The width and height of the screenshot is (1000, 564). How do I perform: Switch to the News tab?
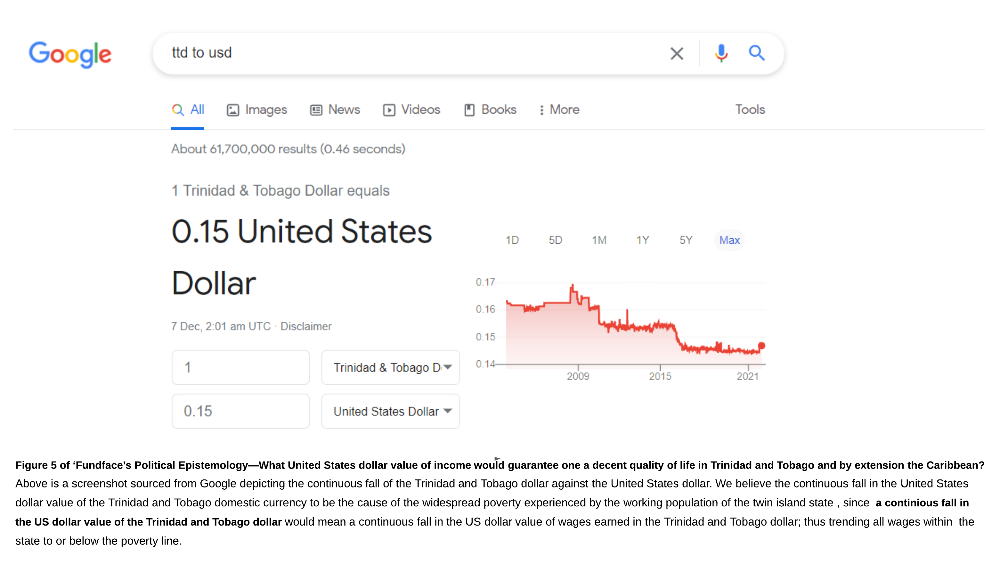(335, 110)
